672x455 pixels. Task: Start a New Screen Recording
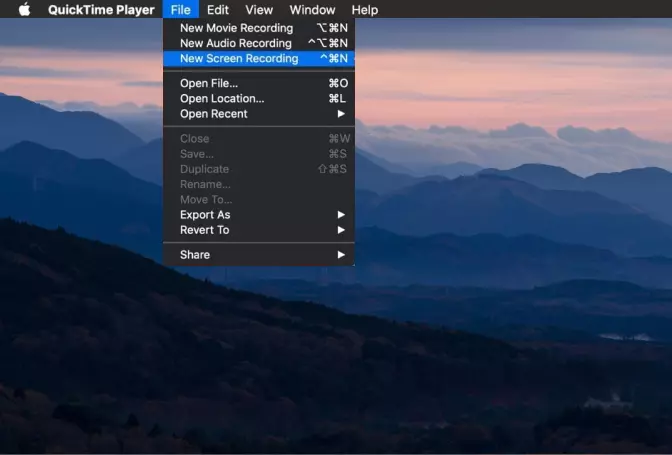(259, 59)
